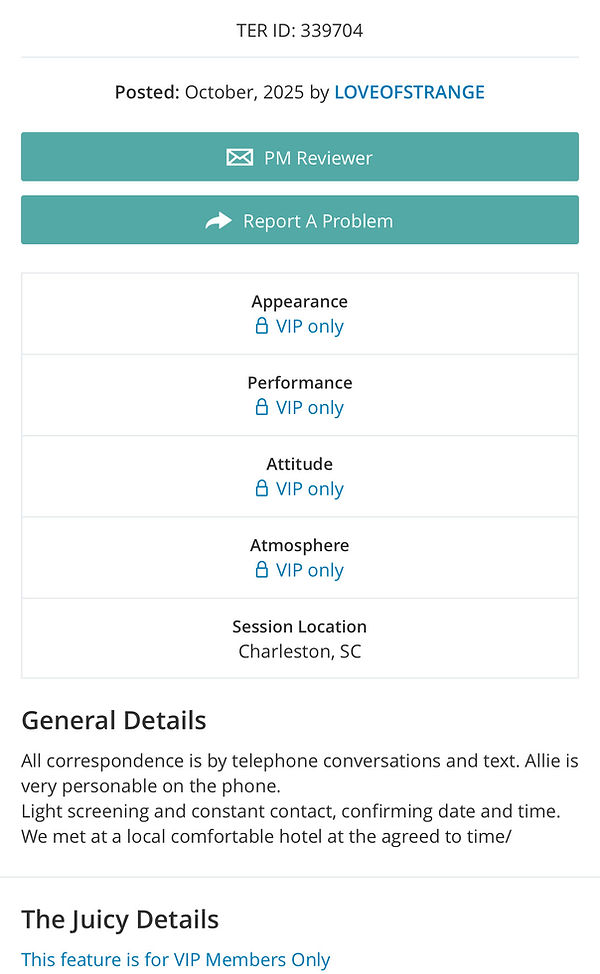The image size is (600, 974).
Task: Click the General Details heading
Action: (x=114, y=720)
